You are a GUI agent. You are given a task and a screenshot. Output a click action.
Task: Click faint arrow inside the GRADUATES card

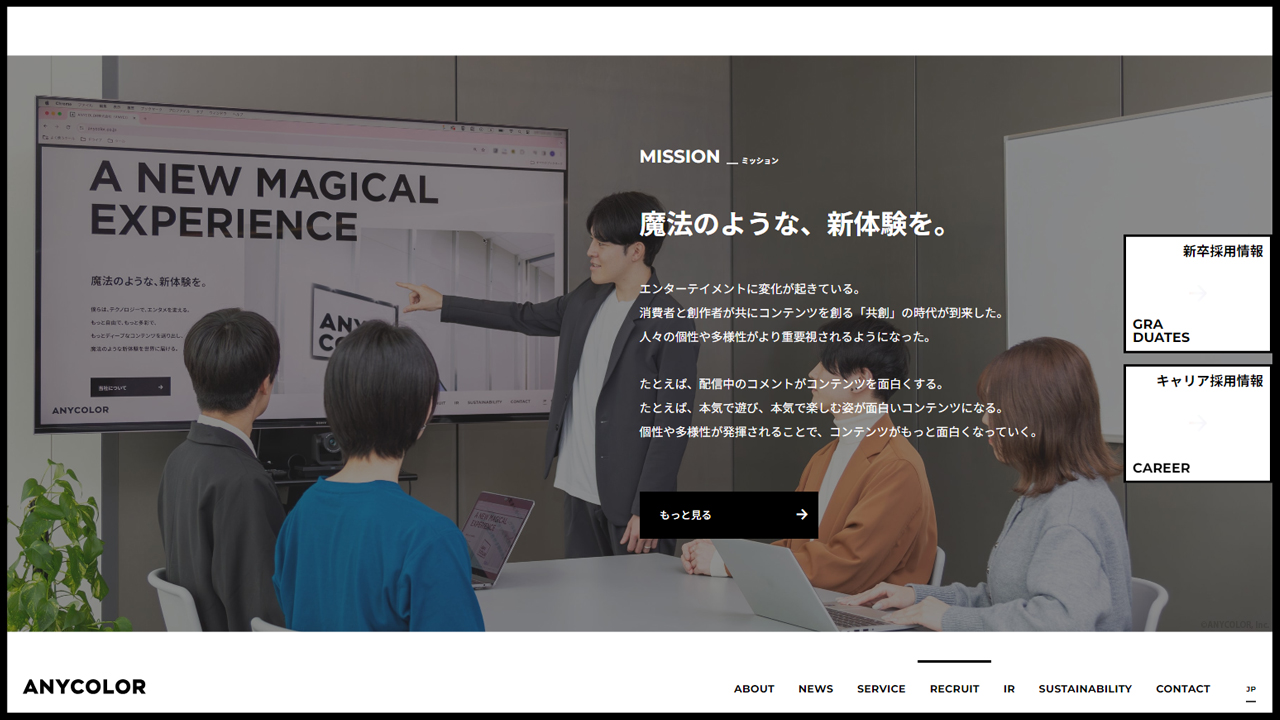coord(1197,293)
